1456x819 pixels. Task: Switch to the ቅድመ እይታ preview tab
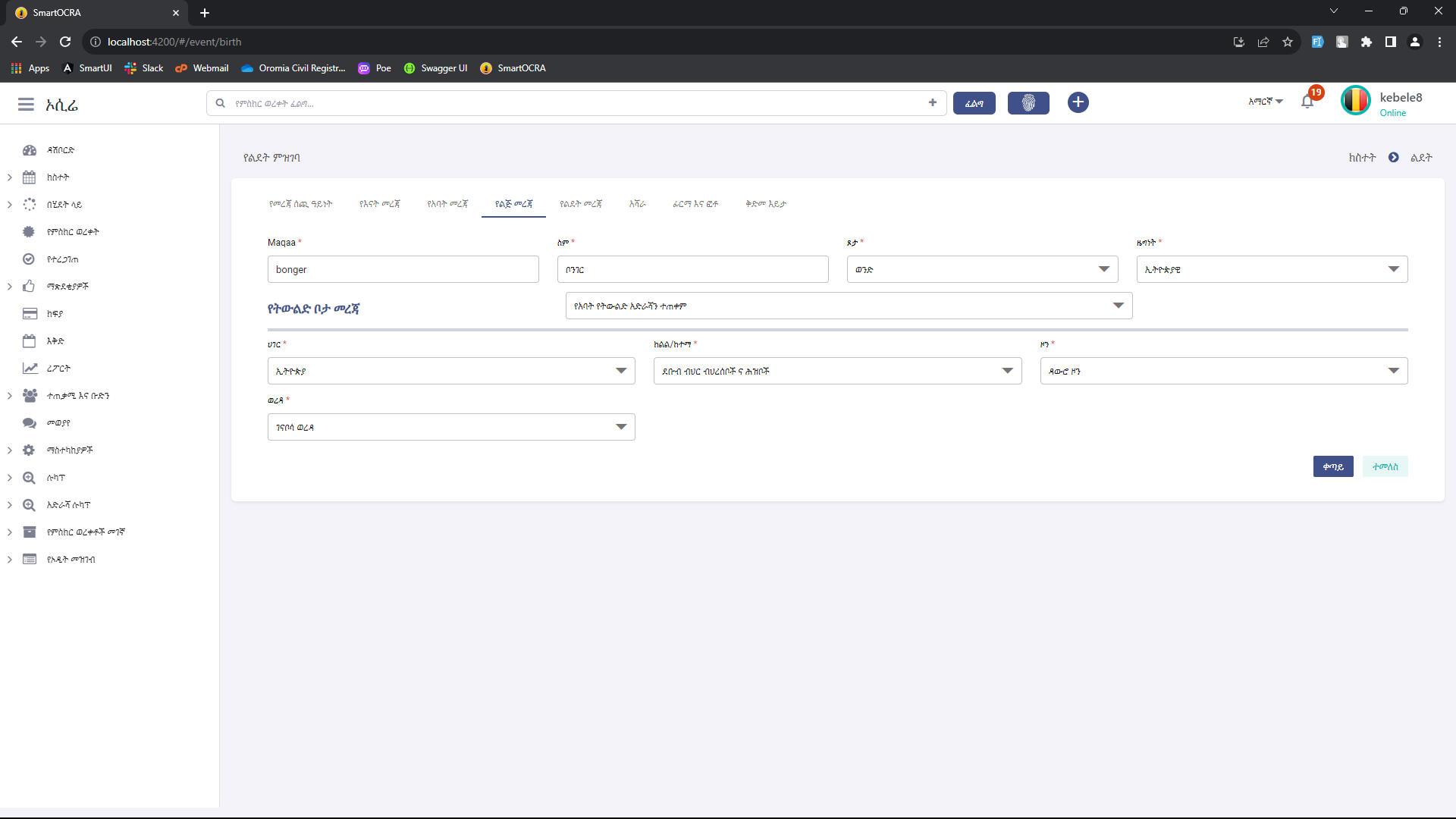pyautogui.click(x=766, y=204)
